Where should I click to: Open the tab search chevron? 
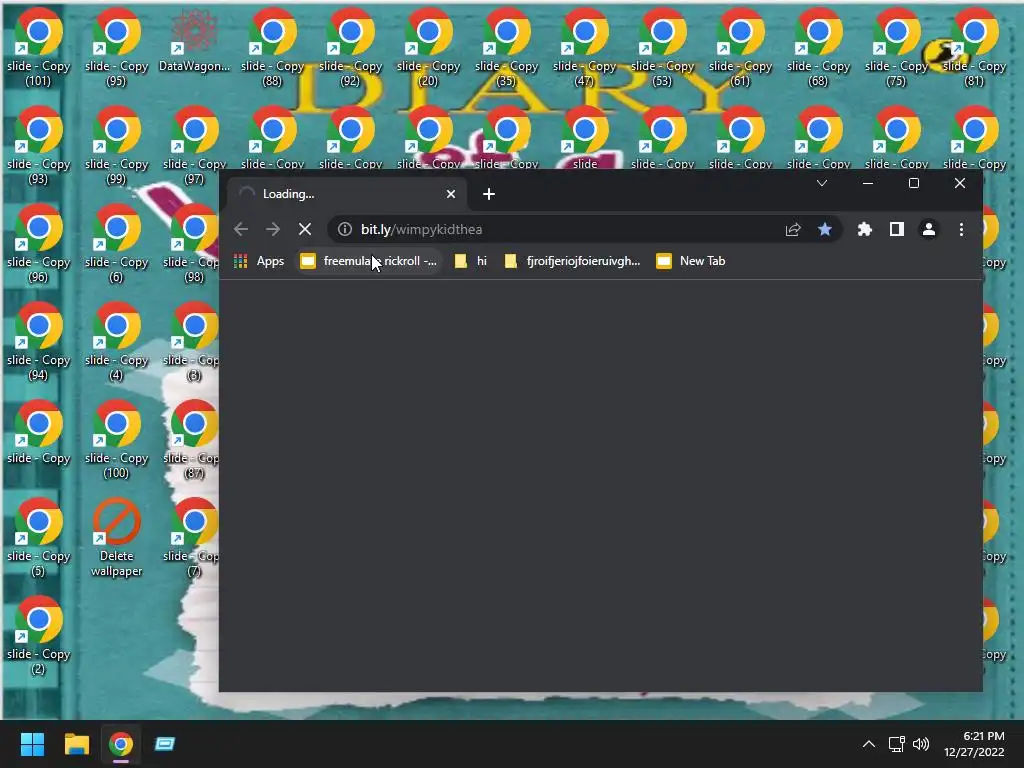822,184
